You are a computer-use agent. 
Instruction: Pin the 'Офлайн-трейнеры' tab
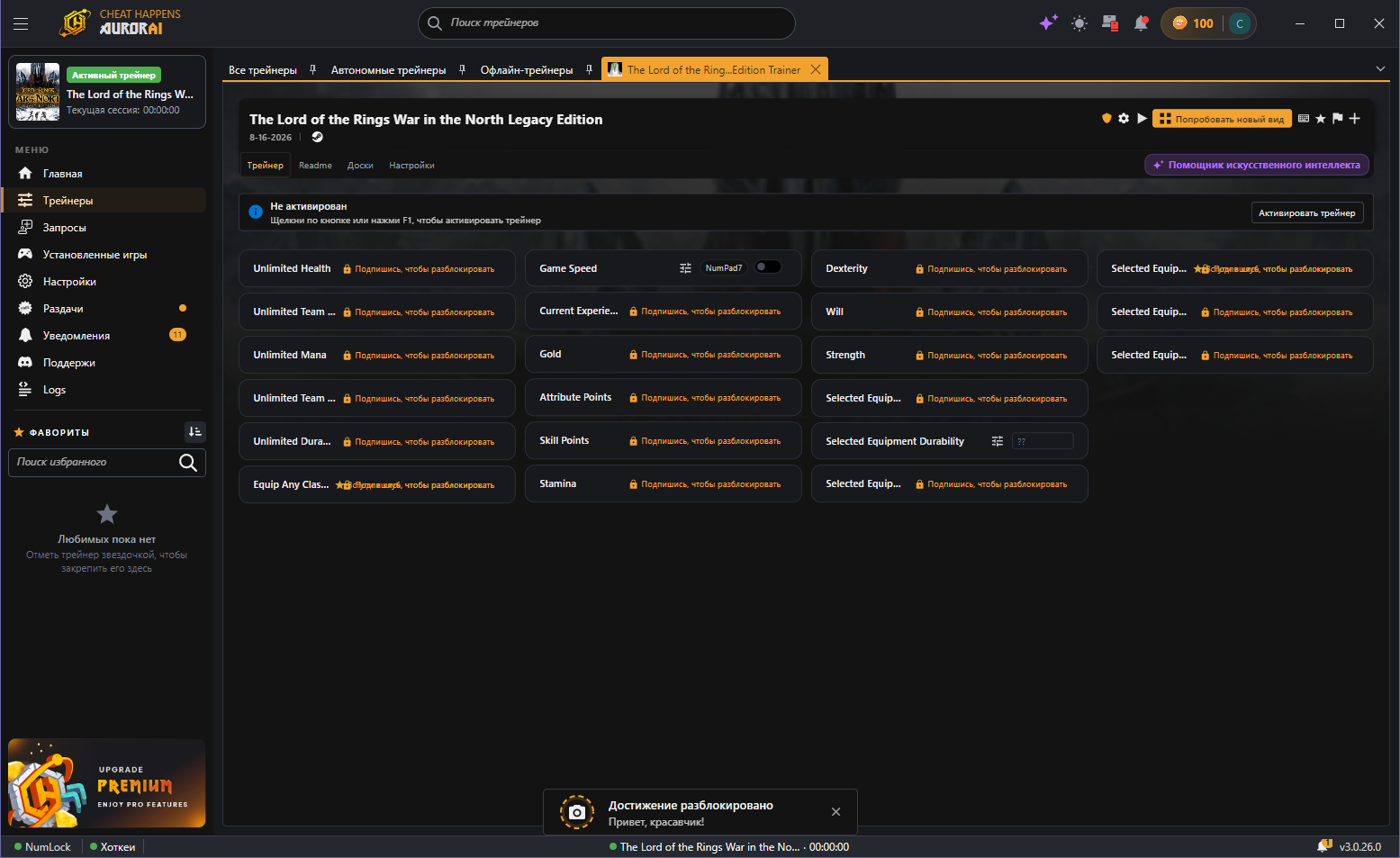coord(589,69)
